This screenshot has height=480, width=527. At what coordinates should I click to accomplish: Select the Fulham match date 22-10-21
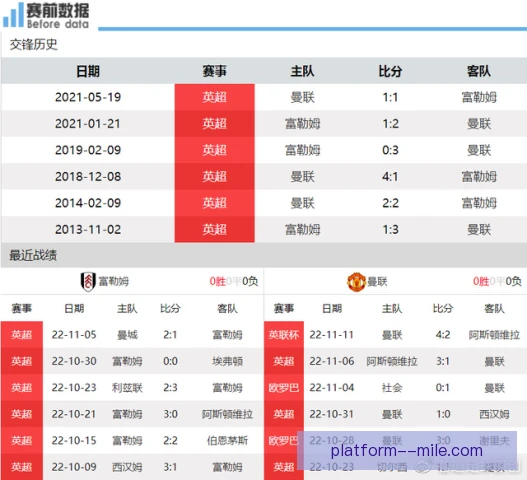[x=74, y=414]
